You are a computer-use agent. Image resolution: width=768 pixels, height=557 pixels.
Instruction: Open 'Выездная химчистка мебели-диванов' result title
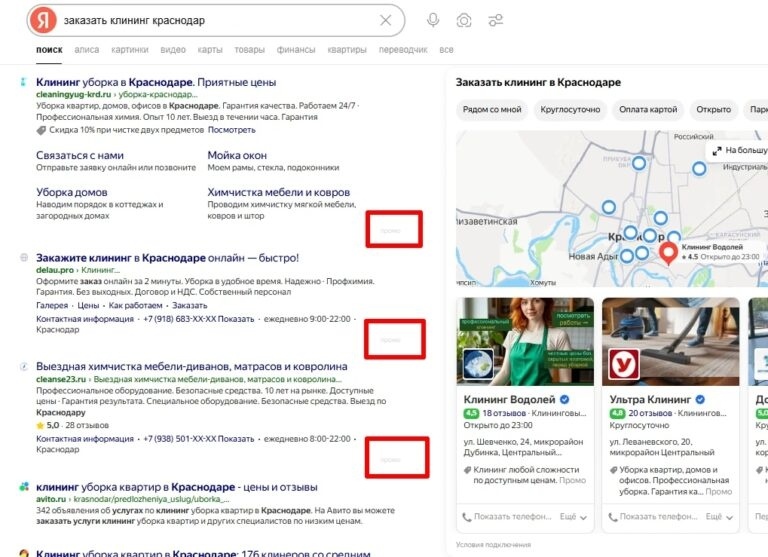click(192, 366)
